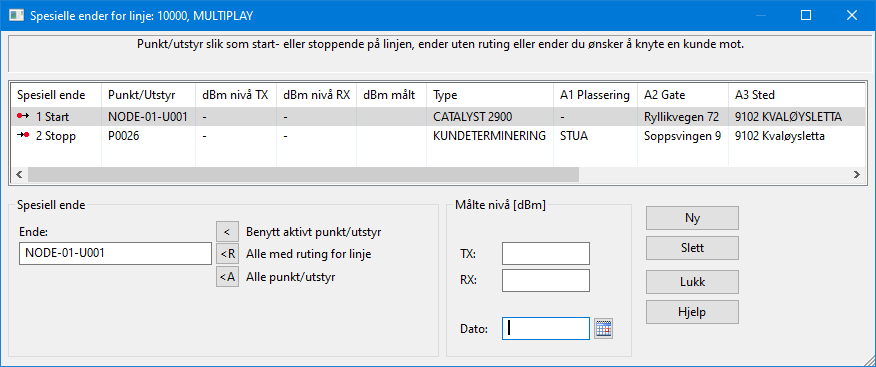Focus the 'Ende' input field
The width and height of the screenshot is (876, 367).
(x=115, y=253)
